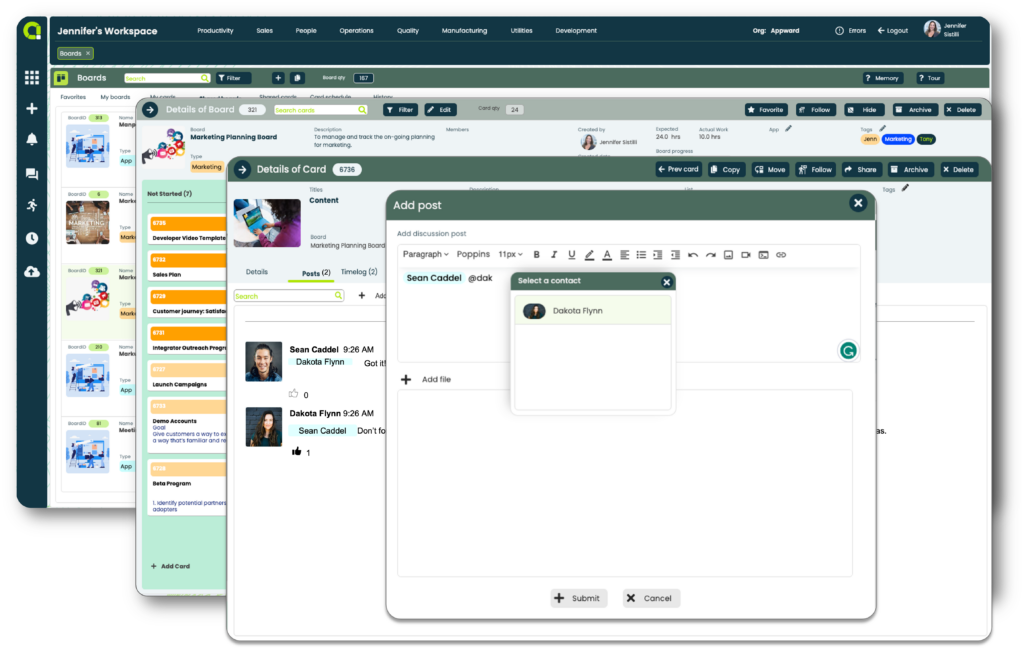Open the chat messages sidebar icon
Viewport: 1024px width, 649px height.
tap(32, 174)
